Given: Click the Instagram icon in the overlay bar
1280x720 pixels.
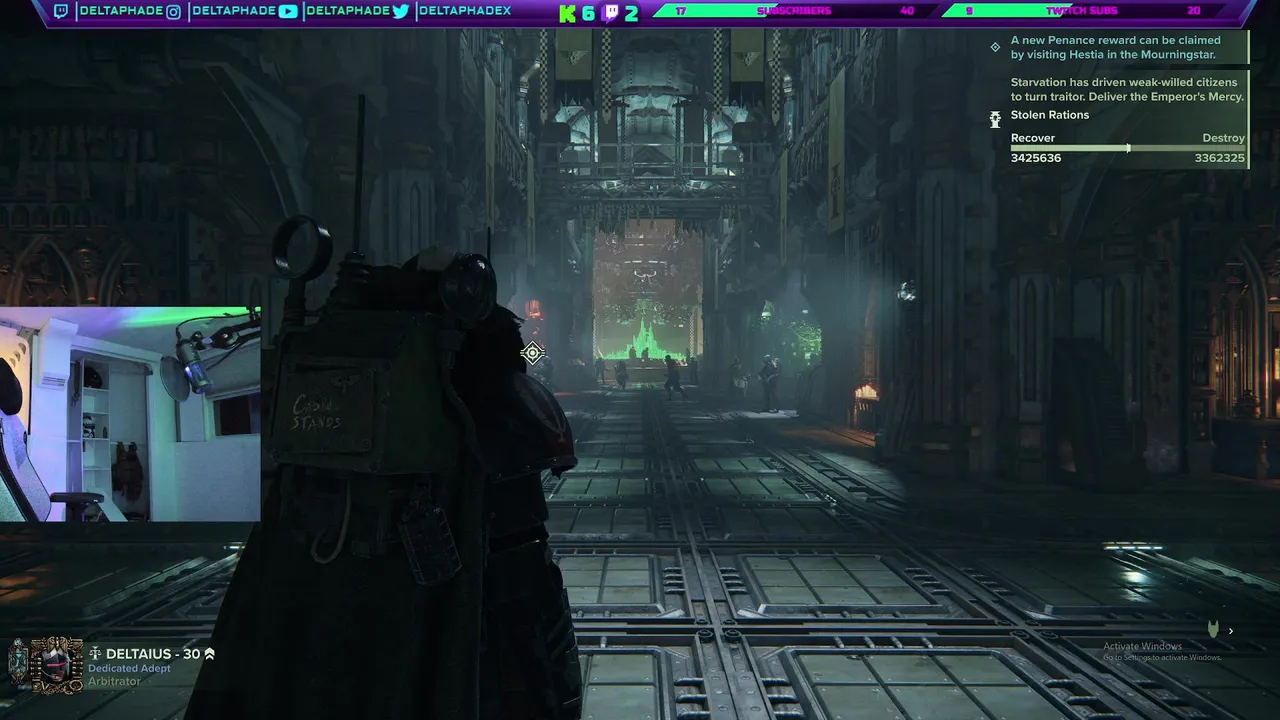Looking at the screenshot, I should [173, 12].
